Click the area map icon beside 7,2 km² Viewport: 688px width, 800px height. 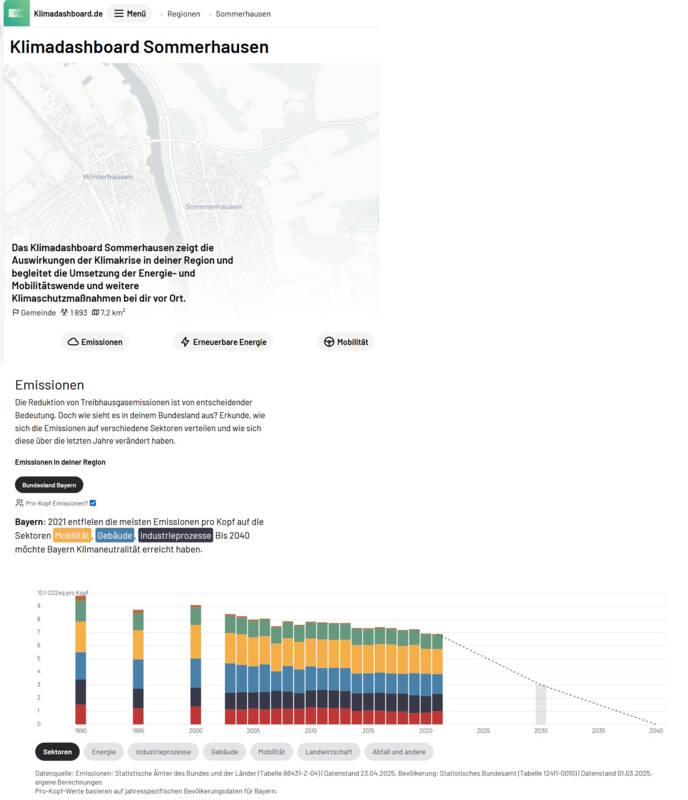pos(95,313)
